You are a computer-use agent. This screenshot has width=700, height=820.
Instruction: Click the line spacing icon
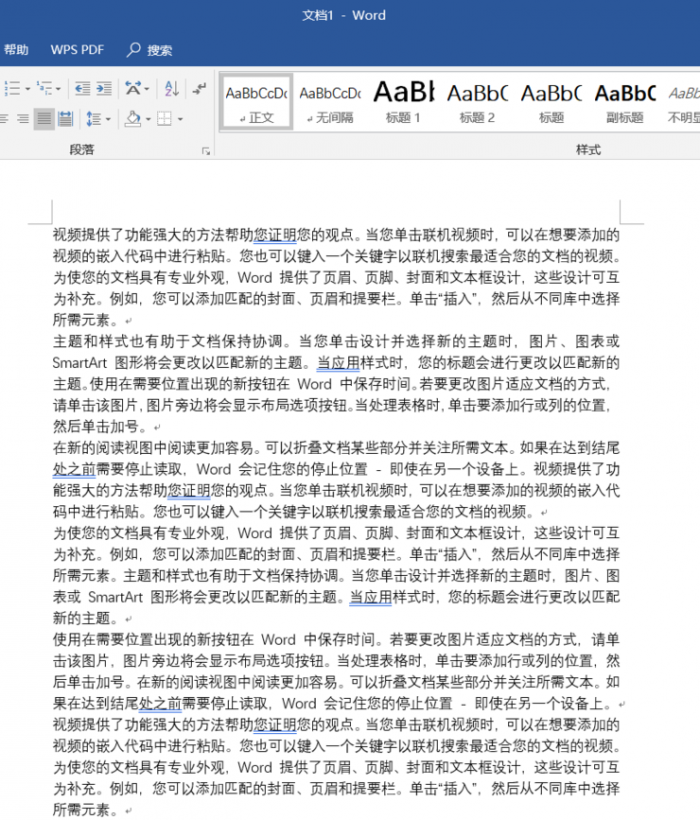92,119
